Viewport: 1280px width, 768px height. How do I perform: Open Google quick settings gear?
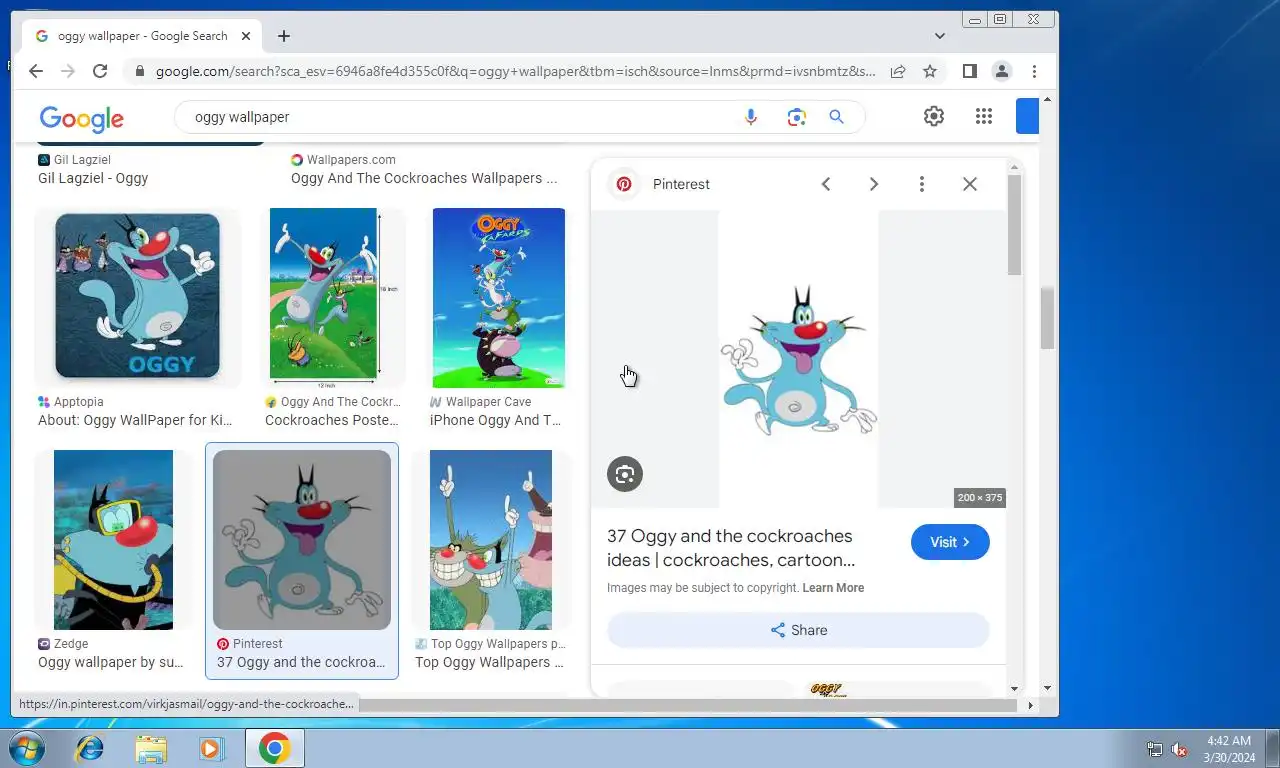click(x=934, y=116)
